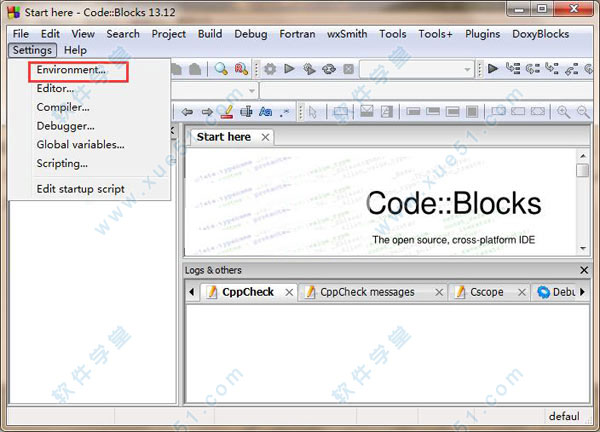
Task: Open the File menu
Action: tap(21, 34)
